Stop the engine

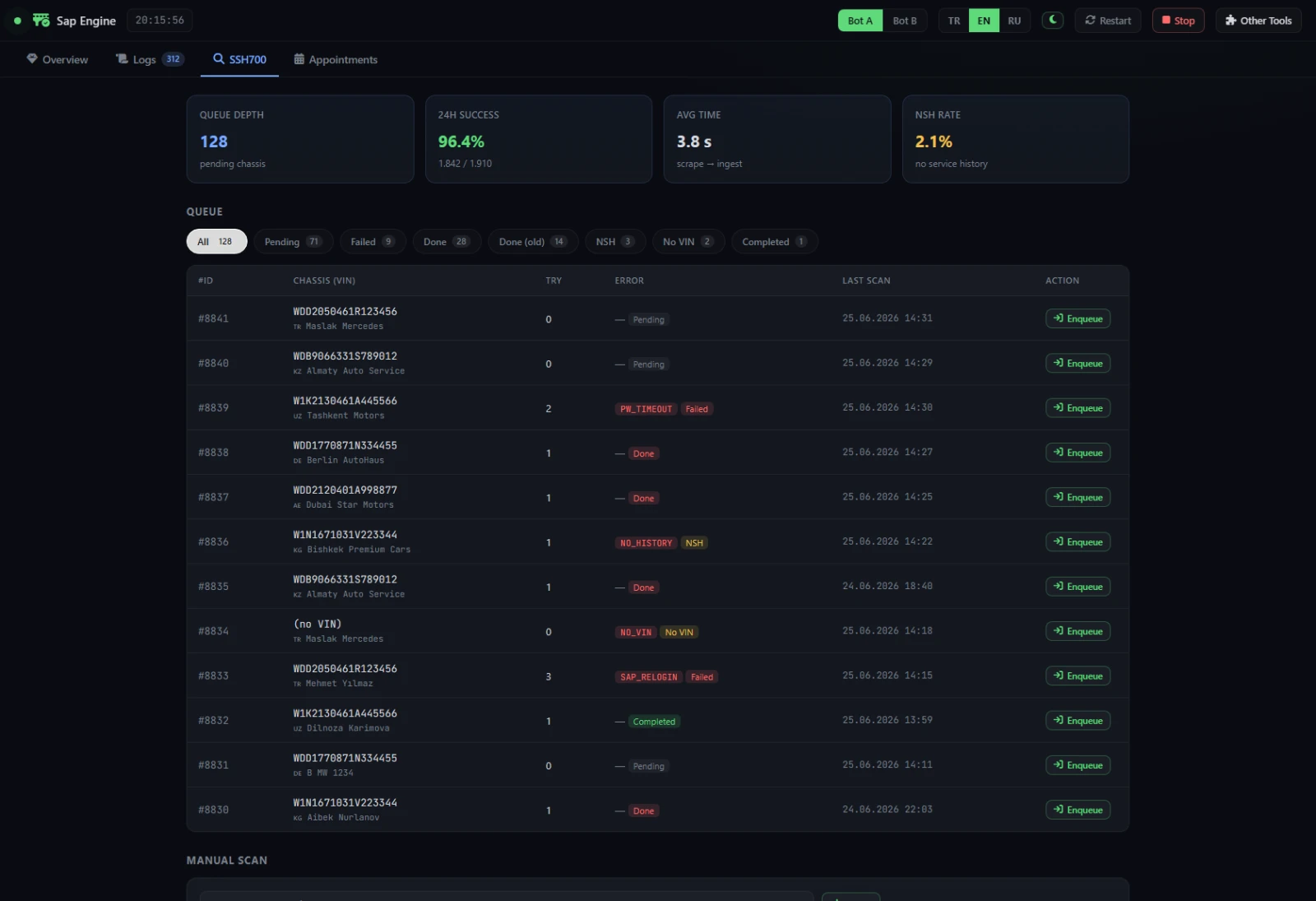pyautogui.click(x=1178, y=21)
